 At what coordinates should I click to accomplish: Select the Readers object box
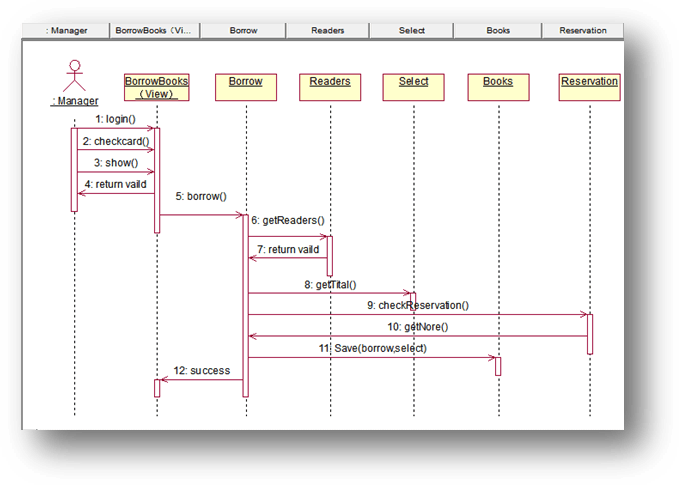(x=330, y=87)
